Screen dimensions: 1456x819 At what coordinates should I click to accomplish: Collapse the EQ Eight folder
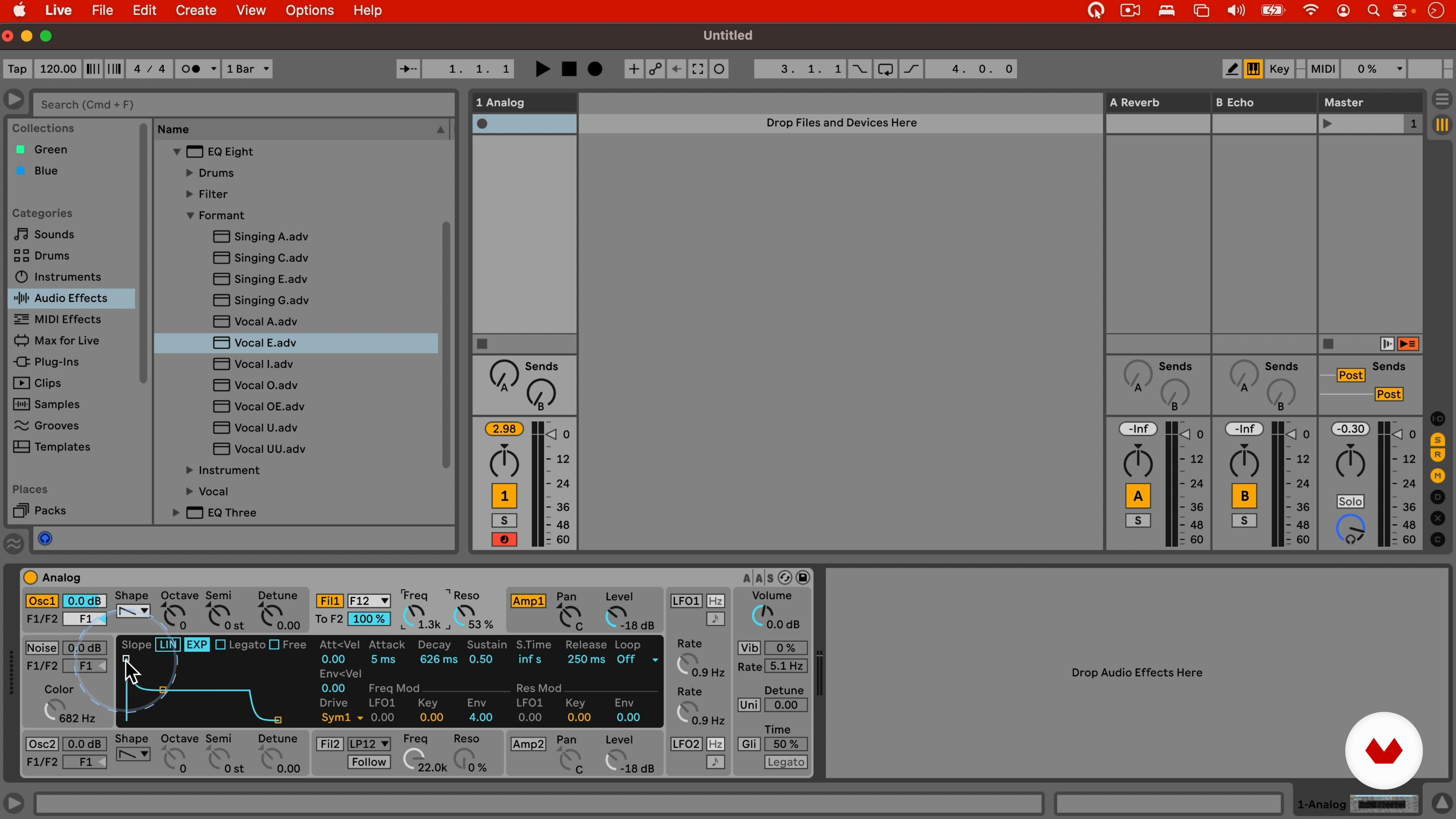177,152
